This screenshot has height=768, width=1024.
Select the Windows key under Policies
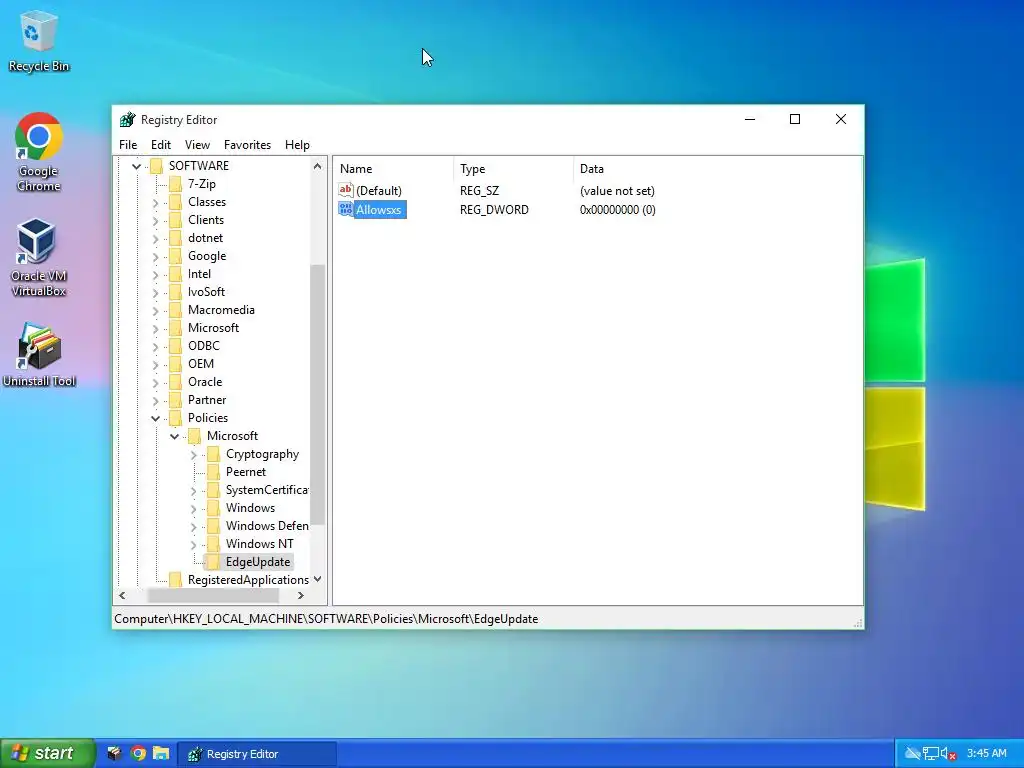click(250, 508)
